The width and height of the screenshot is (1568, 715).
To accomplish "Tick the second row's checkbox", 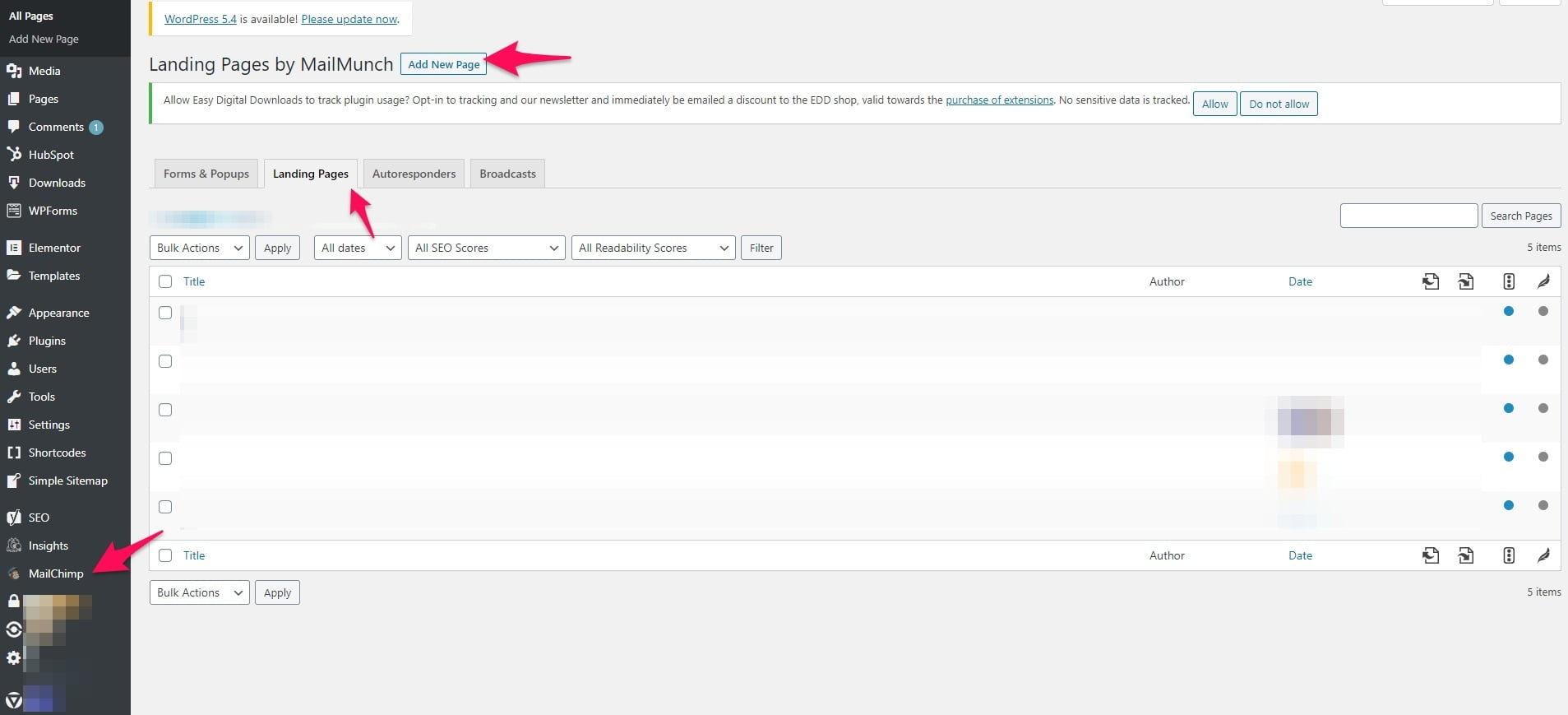I will [165, 361].
